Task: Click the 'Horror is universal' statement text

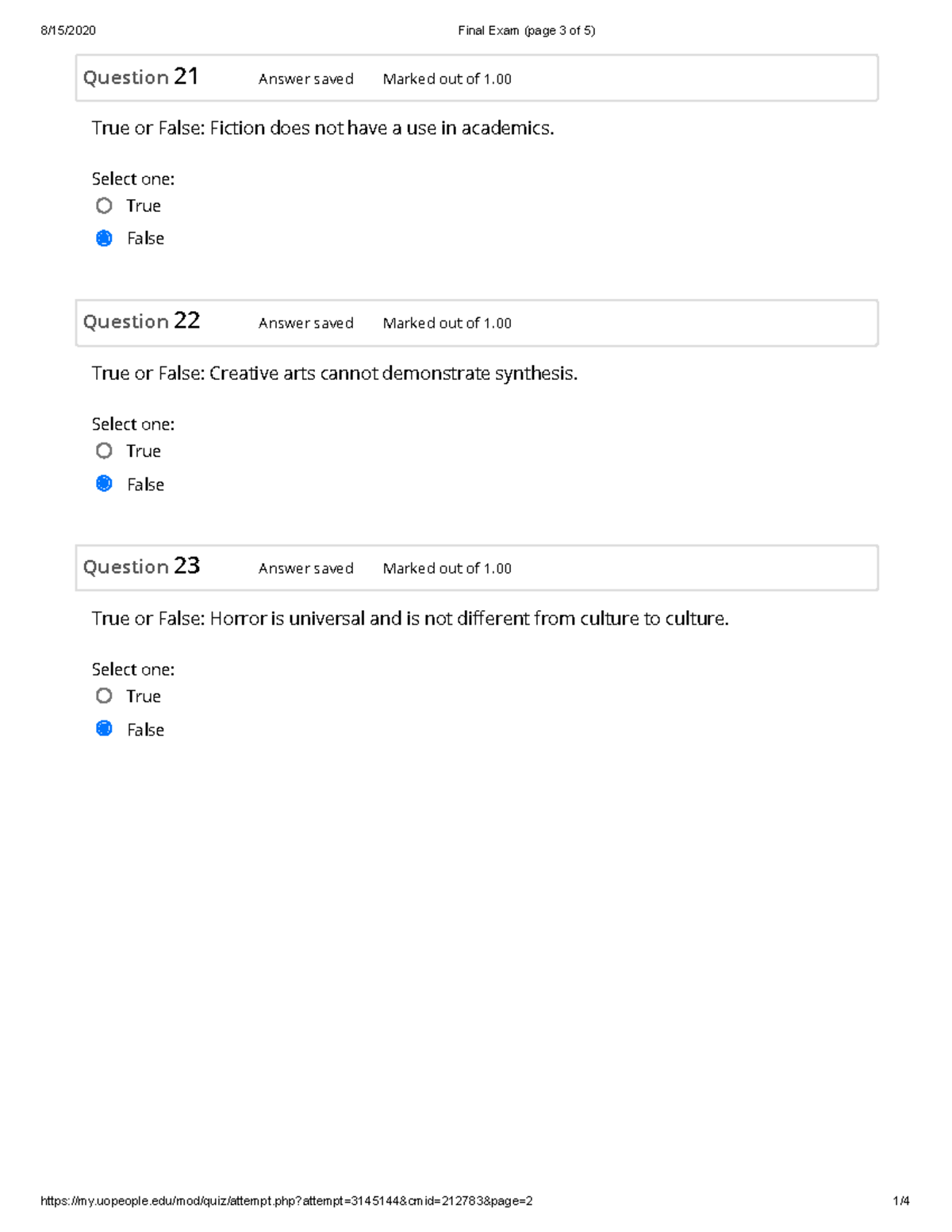Action: point(409,619)
